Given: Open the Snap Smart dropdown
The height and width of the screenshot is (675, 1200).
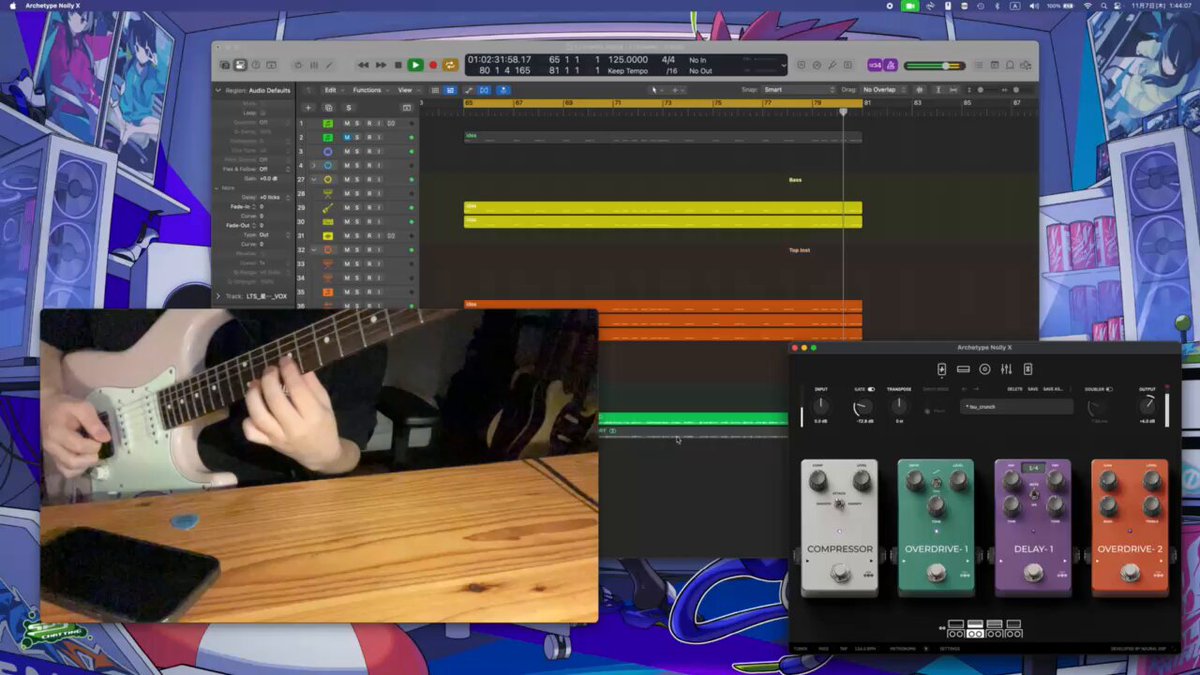Looking at the screenshot, I should point(798,90).
